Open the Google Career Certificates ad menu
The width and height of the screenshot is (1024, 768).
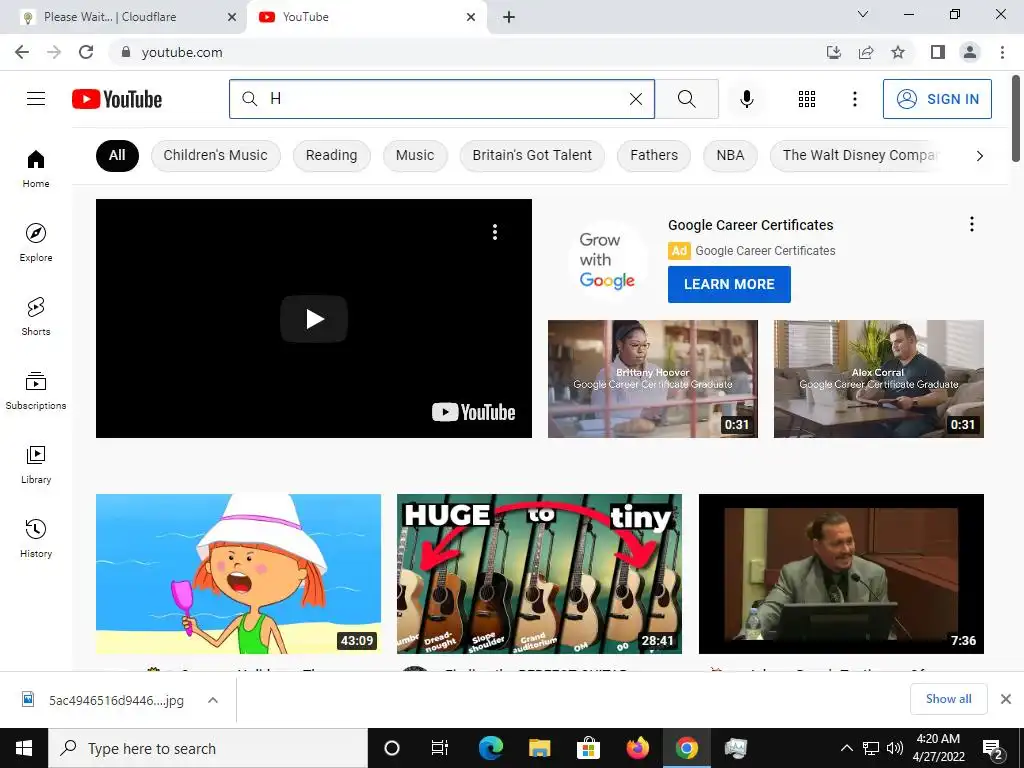pyautogui.click(x=972, y=224)
